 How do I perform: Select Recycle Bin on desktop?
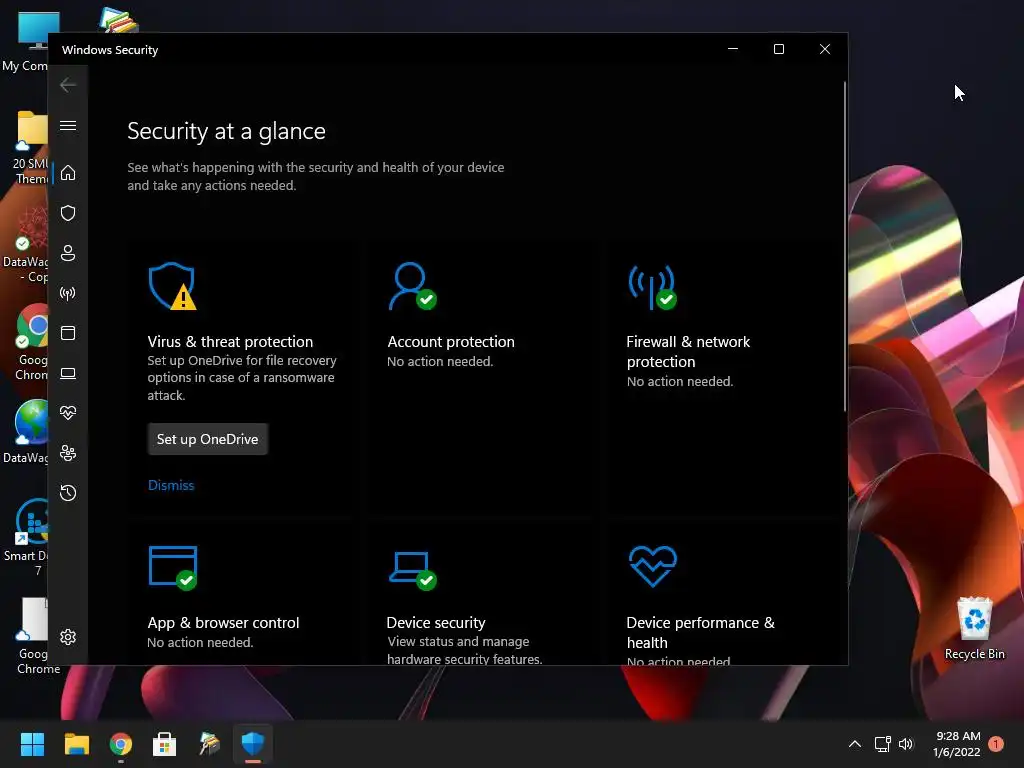click(974, 628)
